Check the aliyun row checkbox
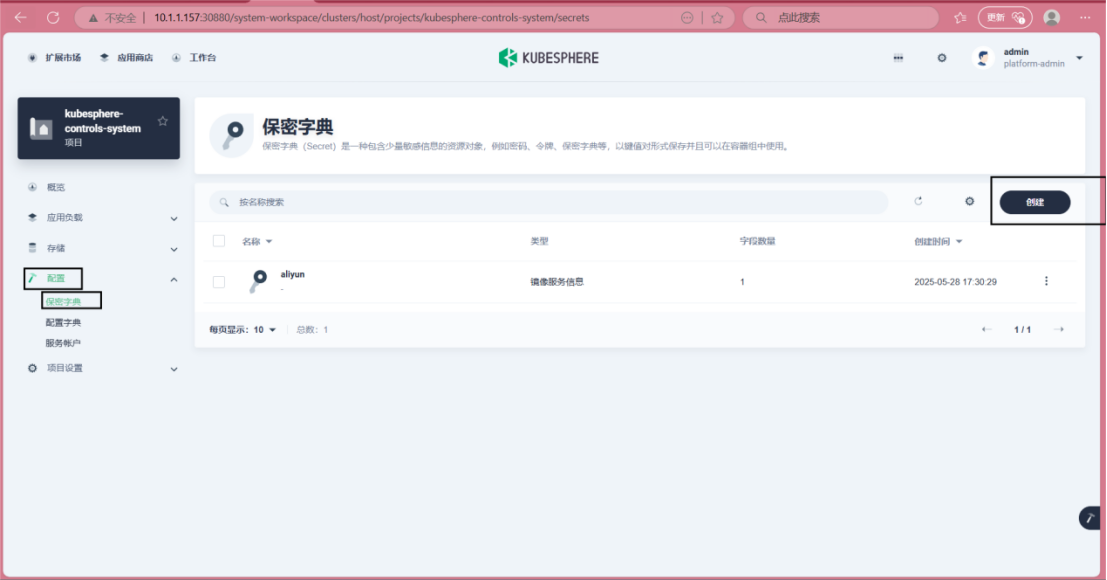Screen dimensions: 1107x580 coord(219,282)
